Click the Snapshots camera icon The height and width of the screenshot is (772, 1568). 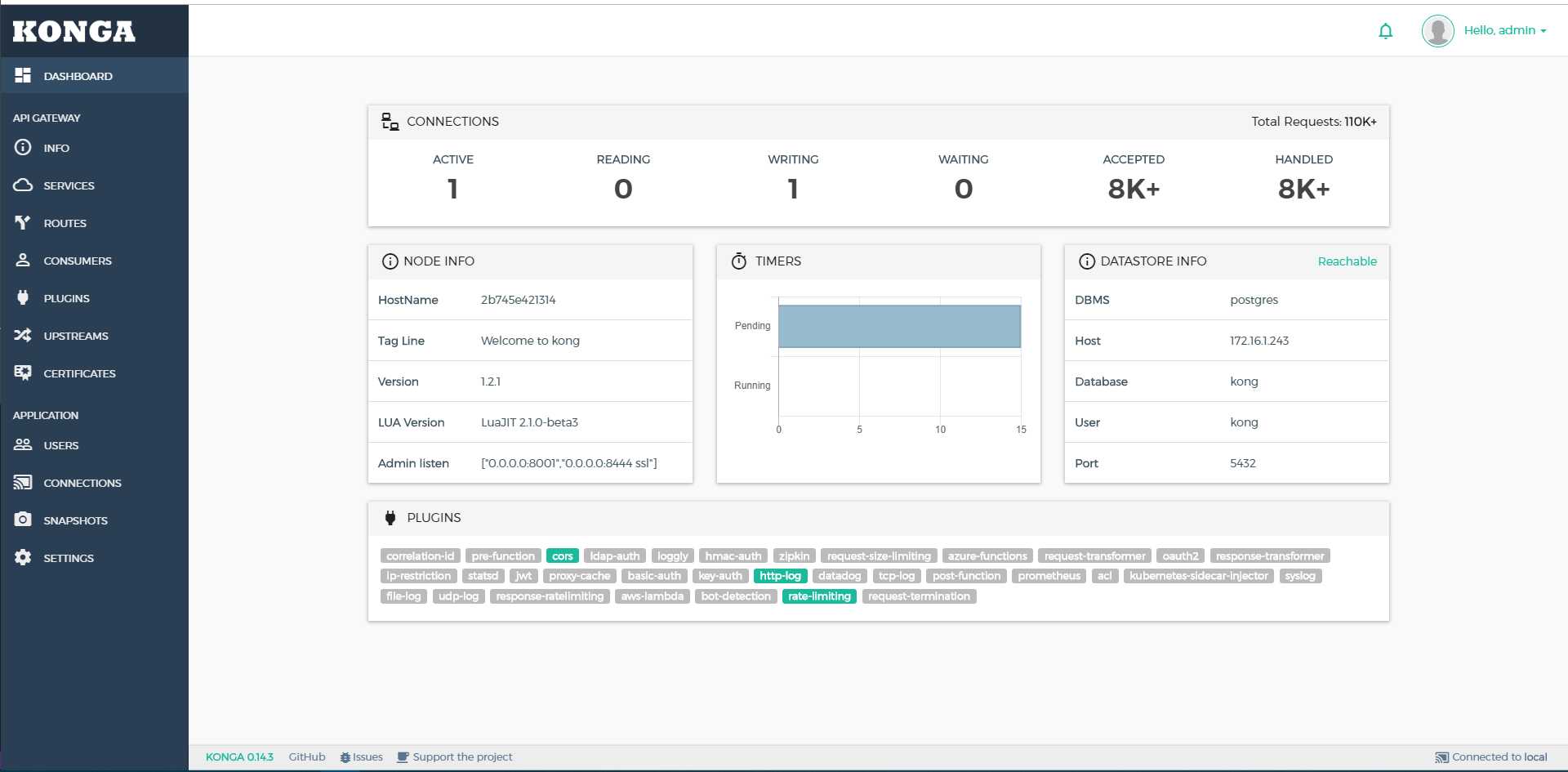point(23,520)
